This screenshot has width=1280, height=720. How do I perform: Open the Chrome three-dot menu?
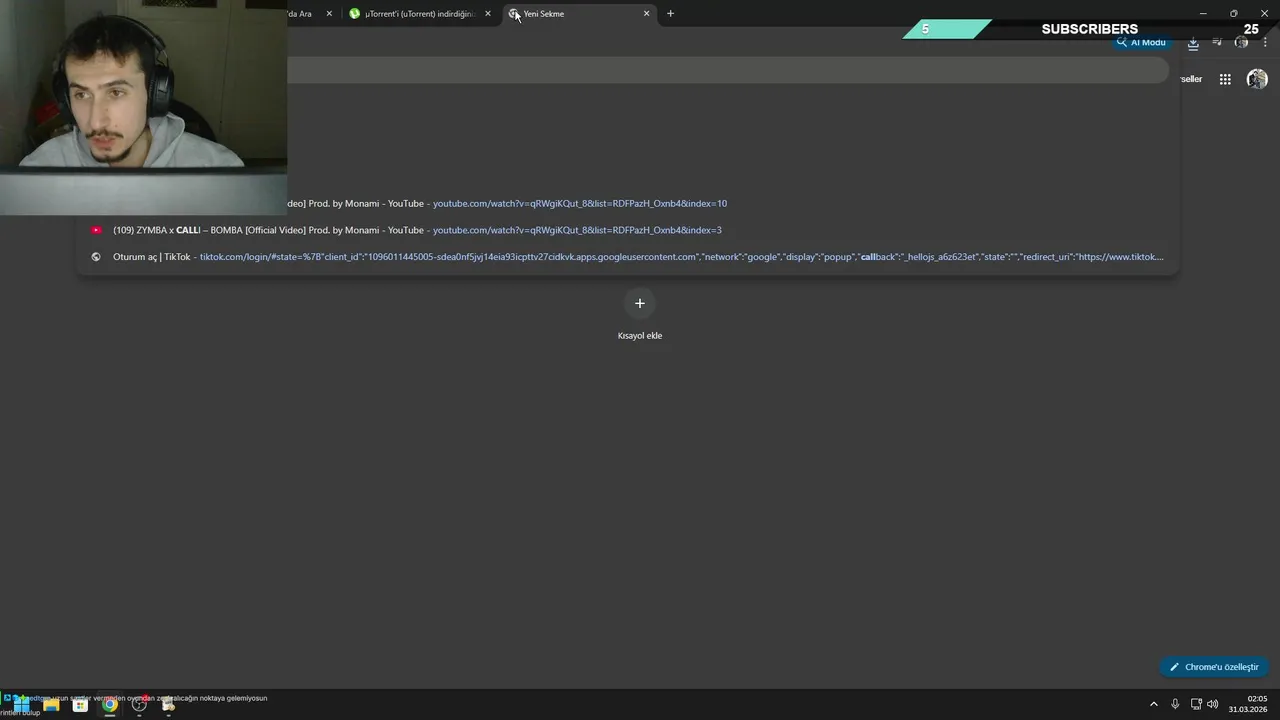tap(1265, 42)
